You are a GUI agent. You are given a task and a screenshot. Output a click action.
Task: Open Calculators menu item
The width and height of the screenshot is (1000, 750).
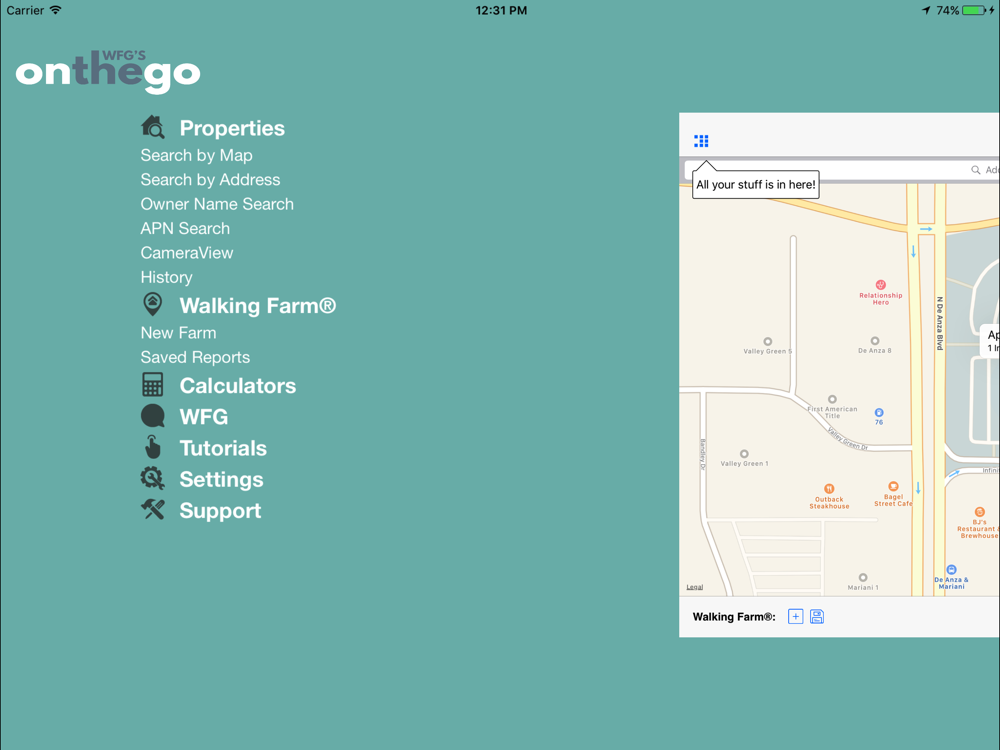click(x=238, y=386)
